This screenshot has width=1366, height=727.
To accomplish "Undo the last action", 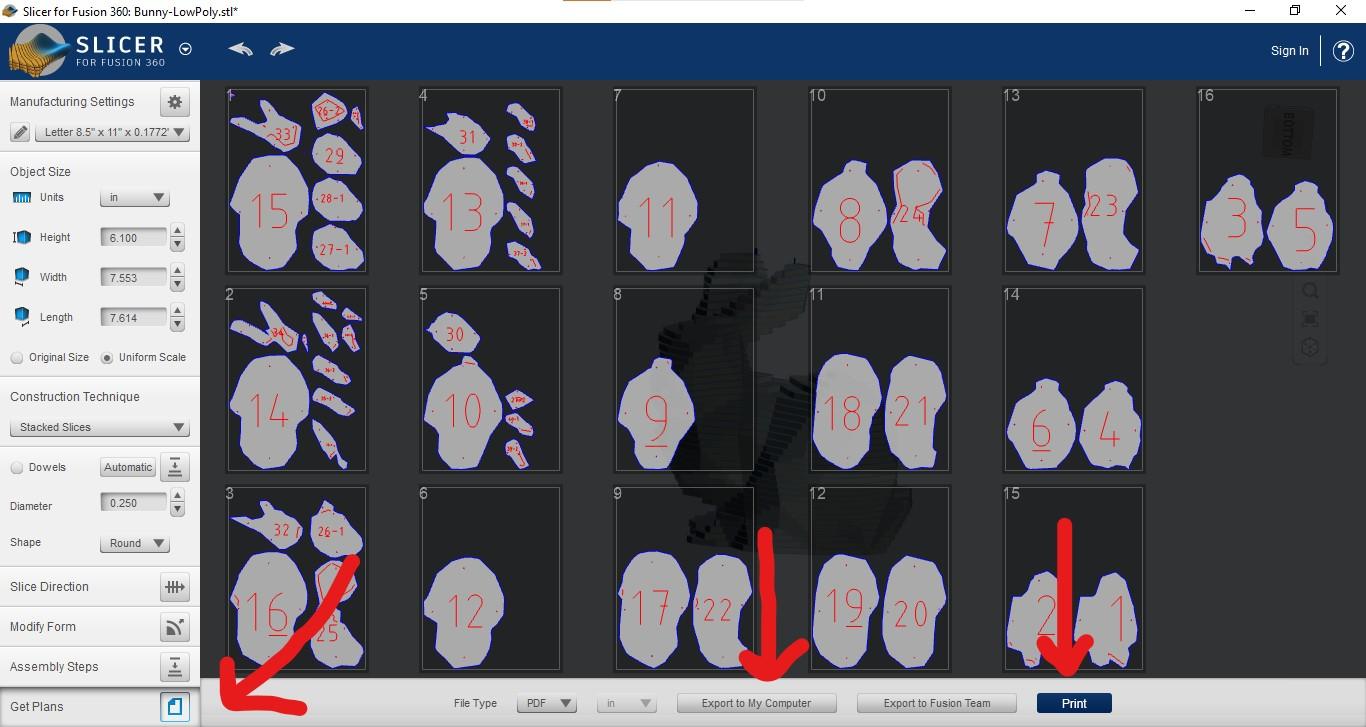I will pyautogui.click(x=240, y=49).
